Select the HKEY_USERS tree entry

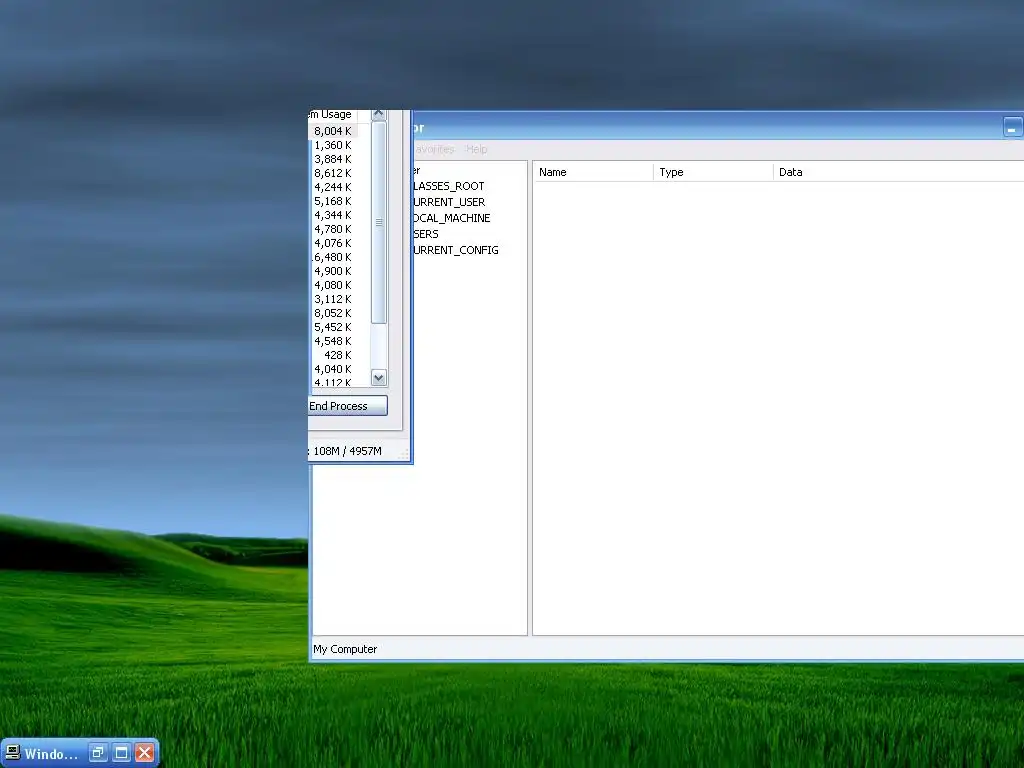426,234
